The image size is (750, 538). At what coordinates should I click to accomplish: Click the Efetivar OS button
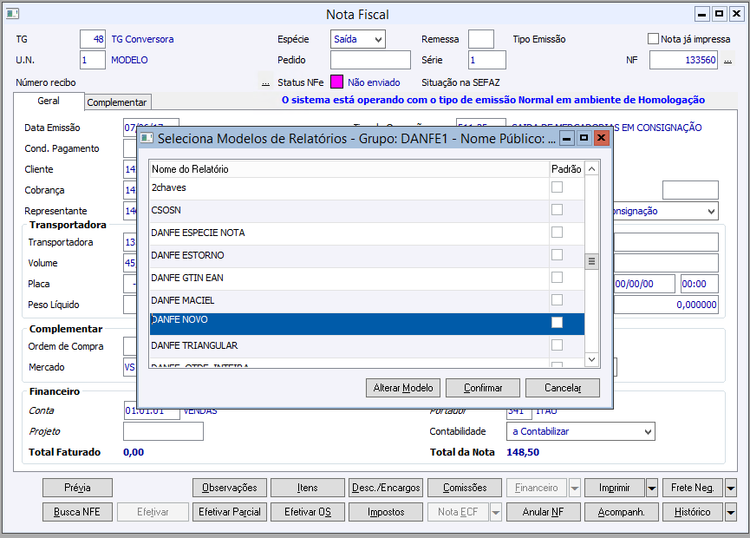point(308,512)
